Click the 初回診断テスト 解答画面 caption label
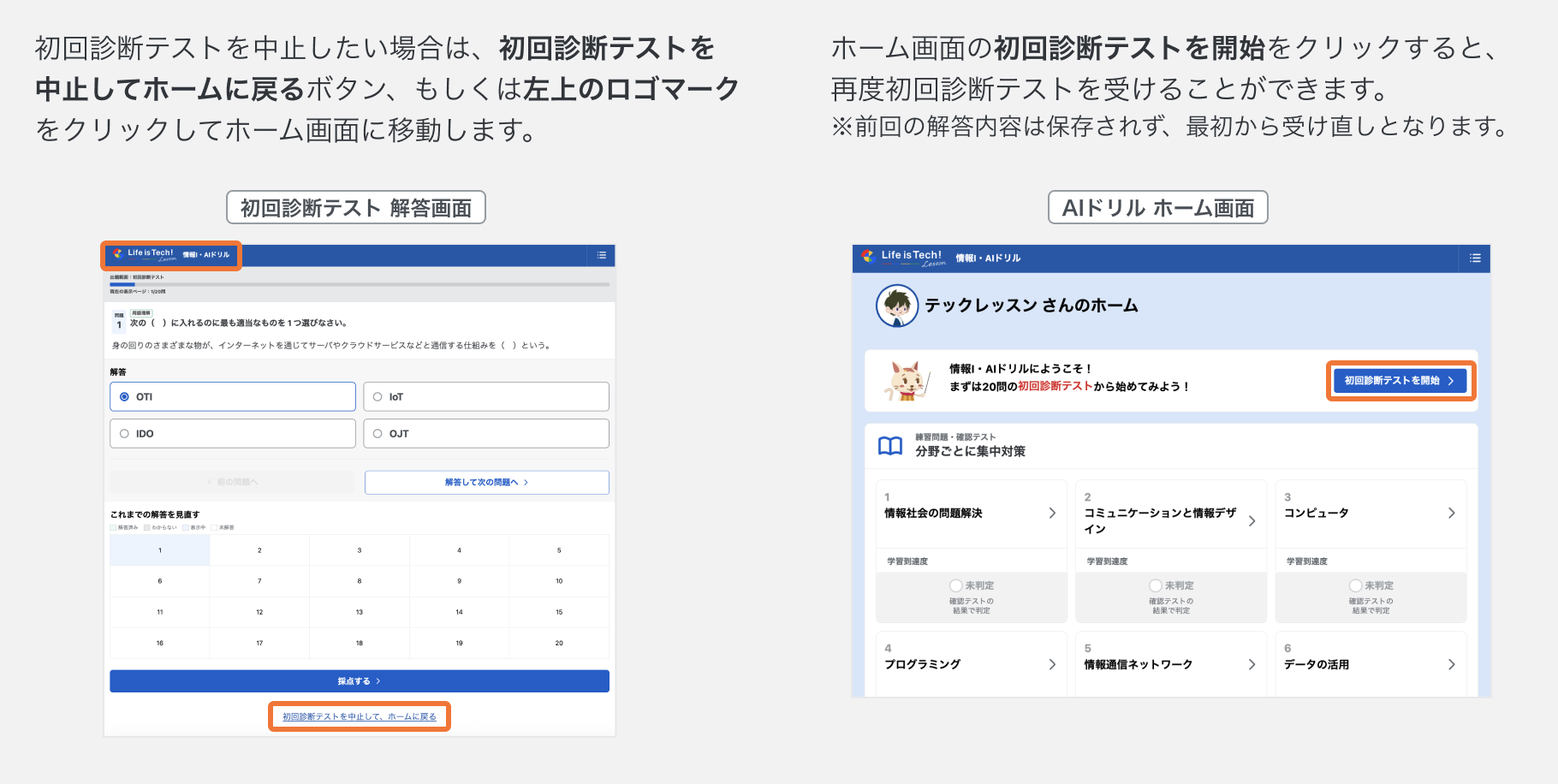1558x784 pixels. tap(356, 207)
